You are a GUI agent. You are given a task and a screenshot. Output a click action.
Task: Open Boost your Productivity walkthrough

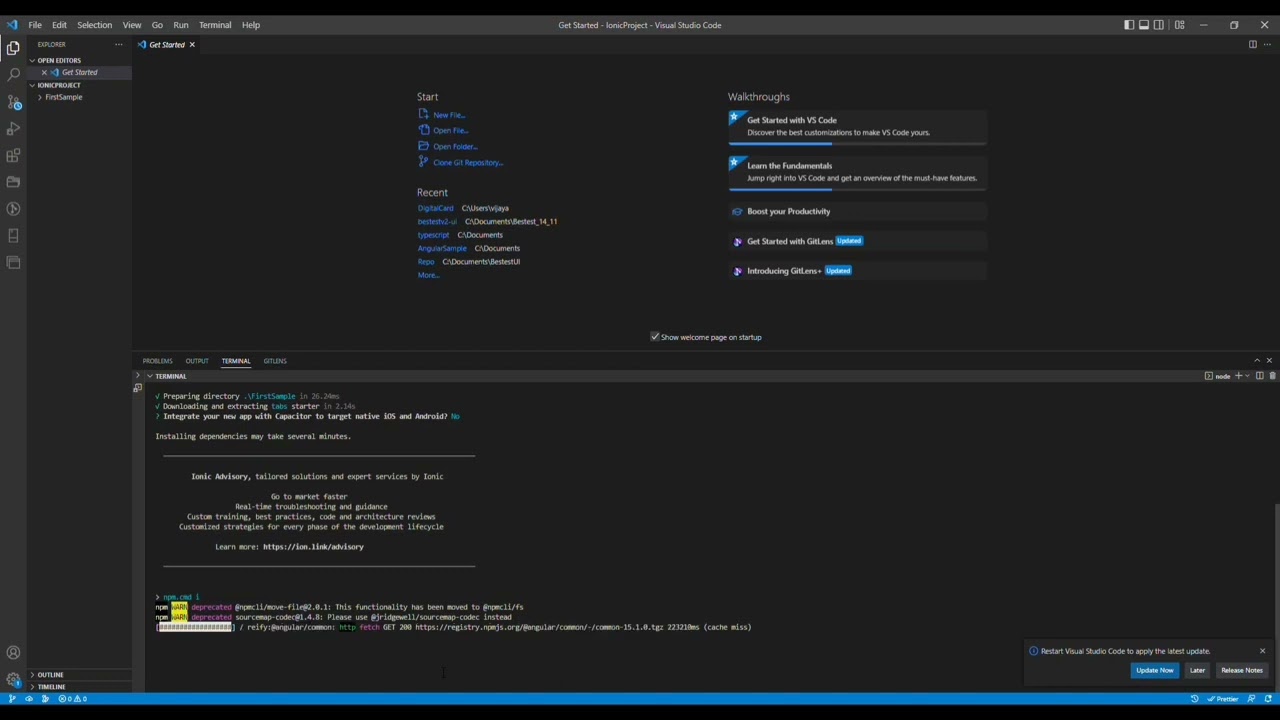(x=857, y=211)
